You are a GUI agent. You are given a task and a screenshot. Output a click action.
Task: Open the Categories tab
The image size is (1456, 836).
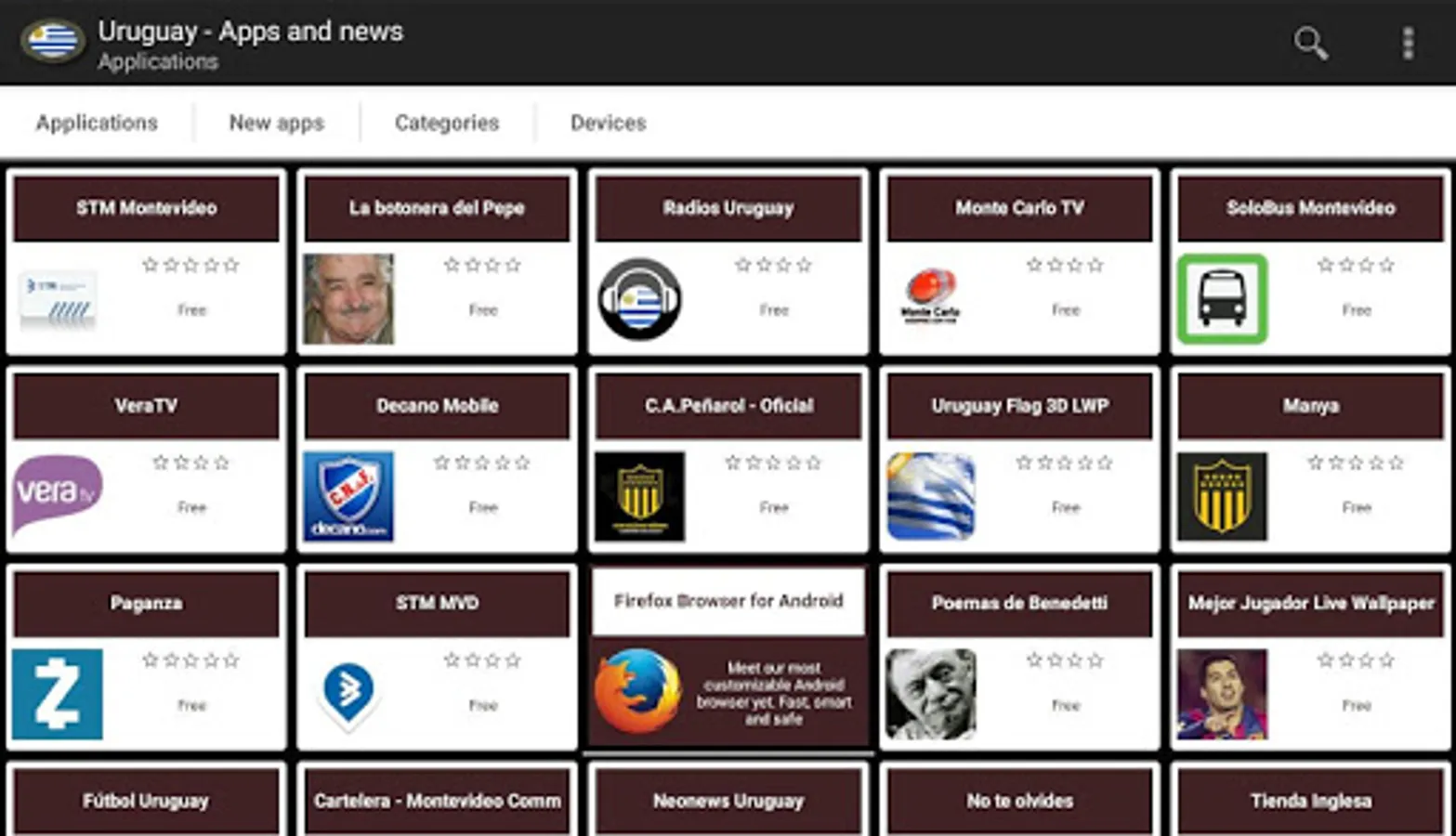(x=447, y=123)
